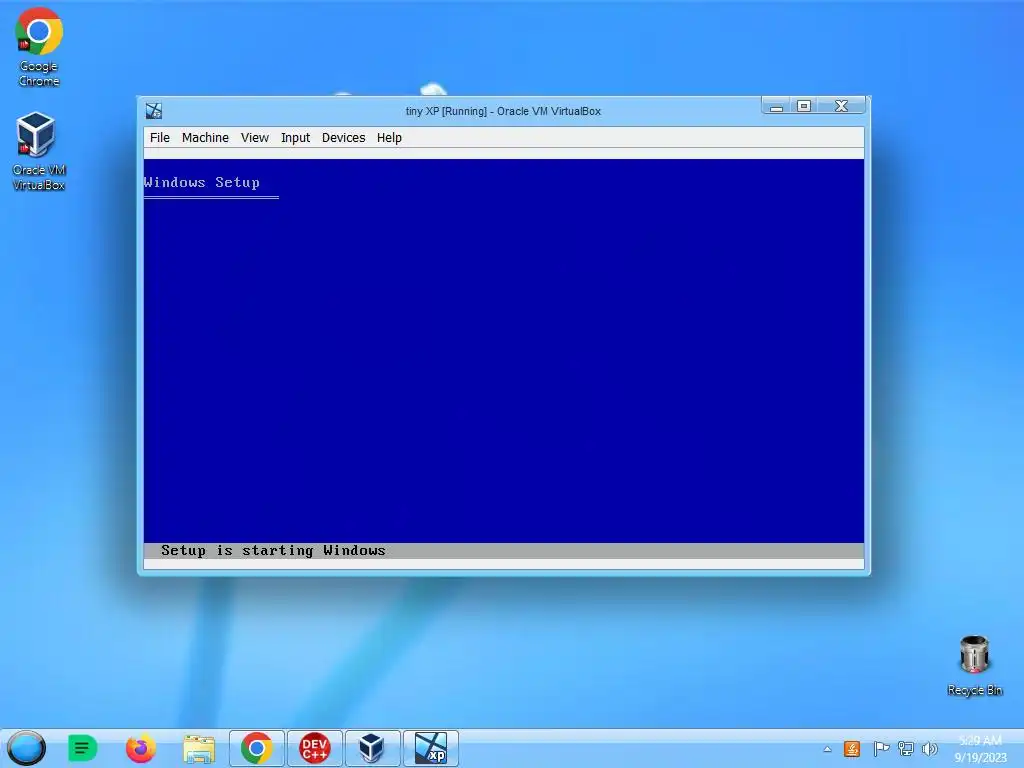
Task: Open the Machine menu
Action: [x=205, y=138]
